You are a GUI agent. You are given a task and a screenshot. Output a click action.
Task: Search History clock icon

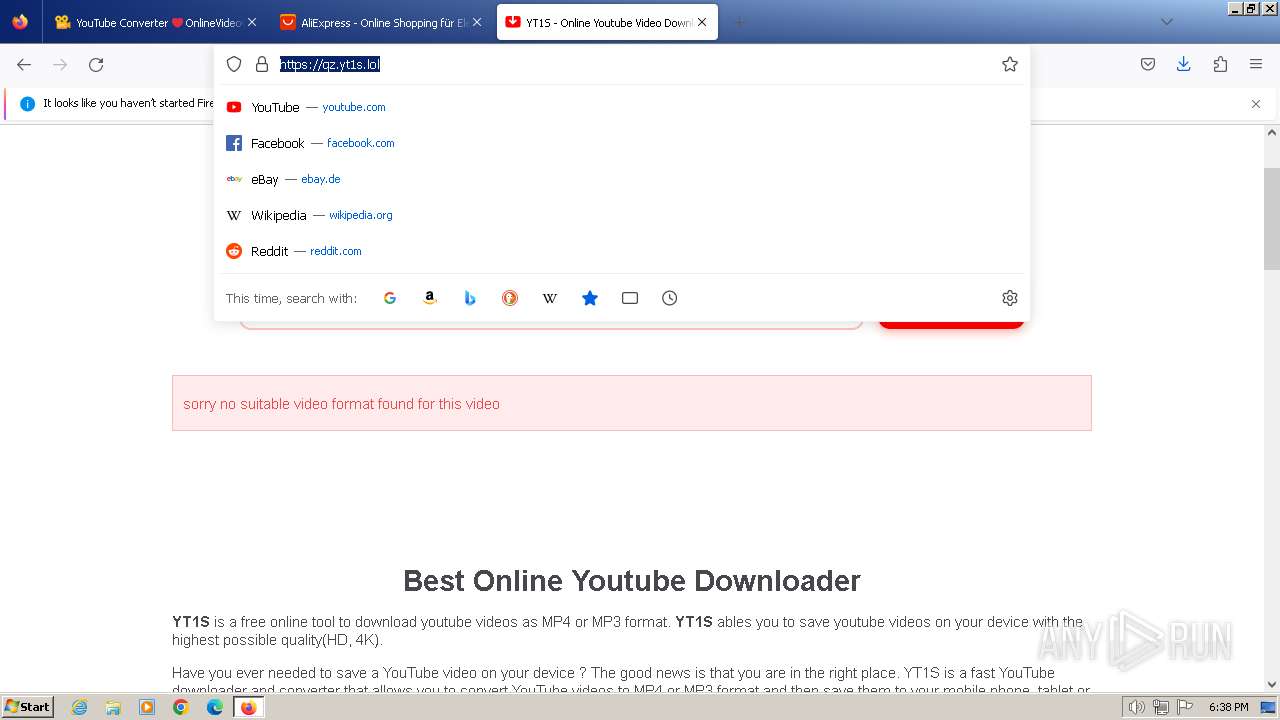click(x=670, y=298)
